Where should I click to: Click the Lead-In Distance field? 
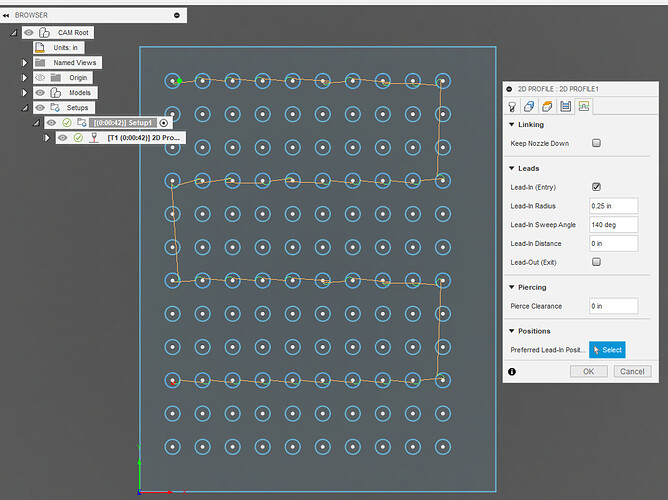tap(613, 243)
